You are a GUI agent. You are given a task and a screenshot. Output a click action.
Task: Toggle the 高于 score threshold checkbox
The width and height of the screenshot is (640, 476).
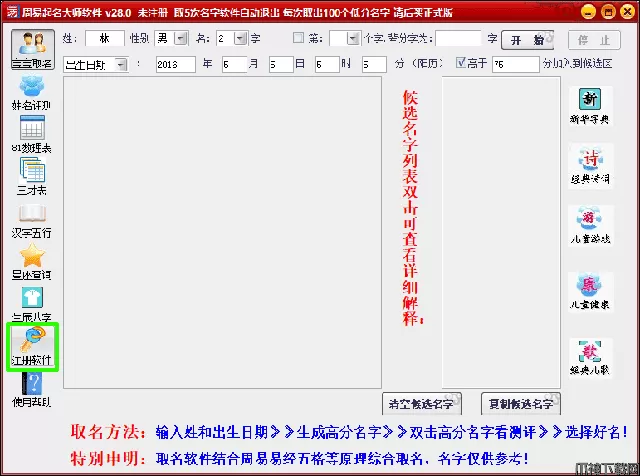pyautogui.click(x=461, y=62)
